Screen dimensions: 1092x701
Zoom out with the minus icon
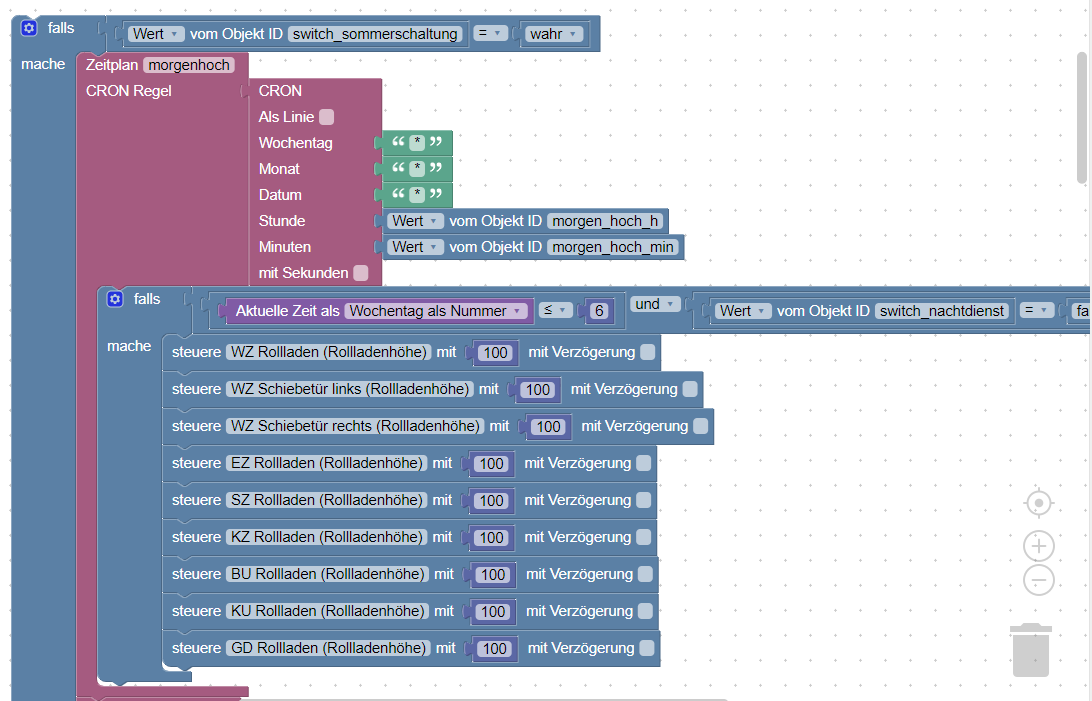(1038, 580)
